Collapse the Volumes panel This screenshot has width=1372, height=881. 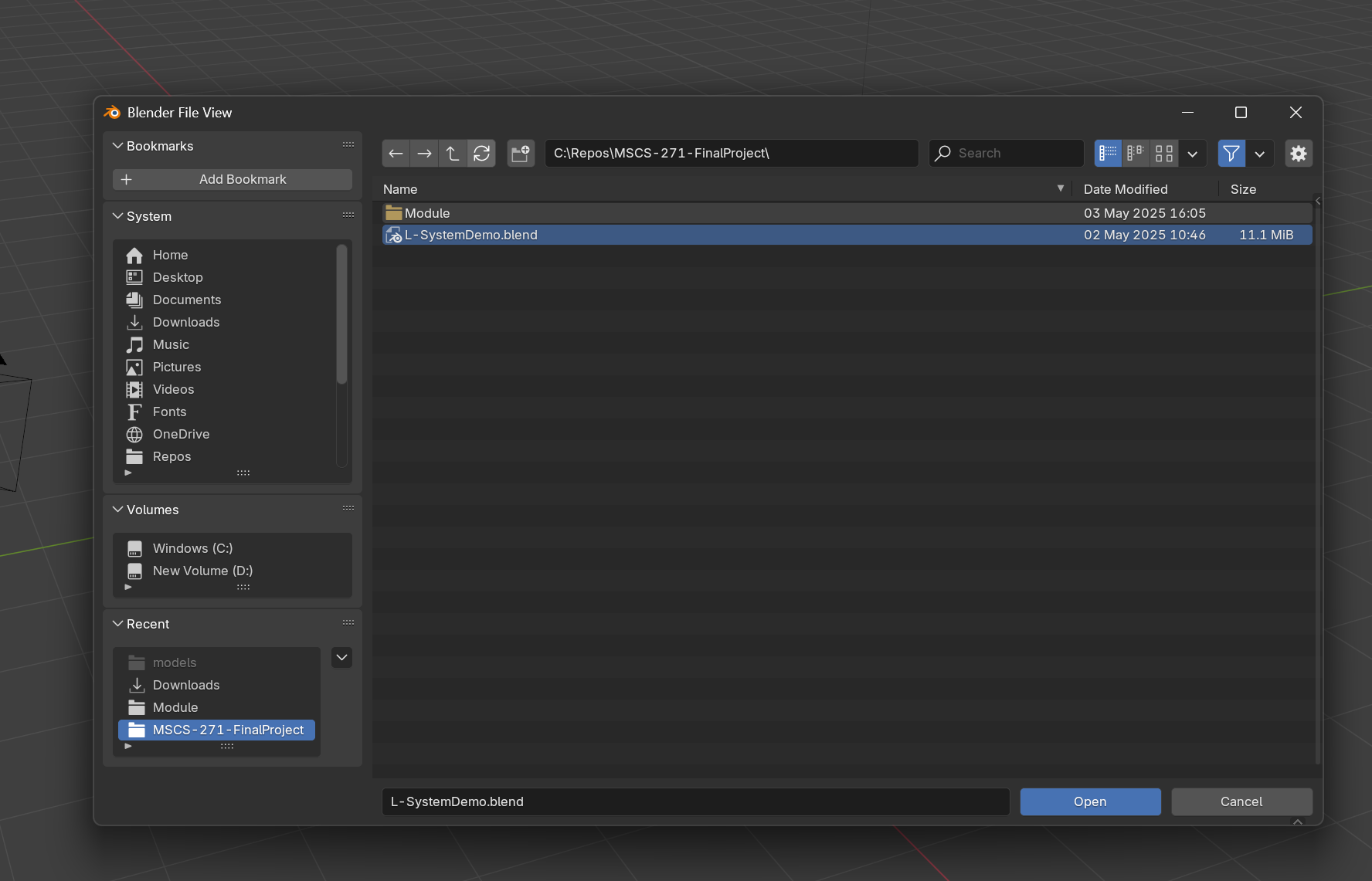coord(118,510)
